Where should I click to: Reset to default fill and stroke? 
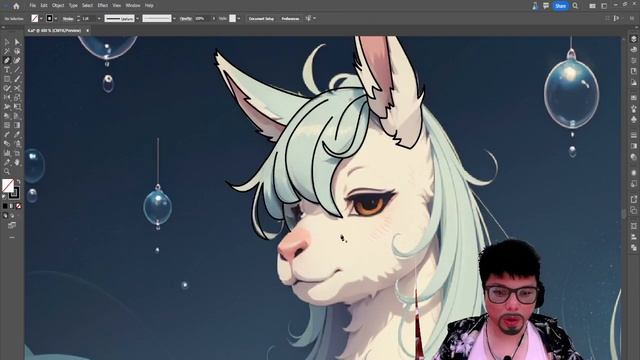tap(4, 197)
